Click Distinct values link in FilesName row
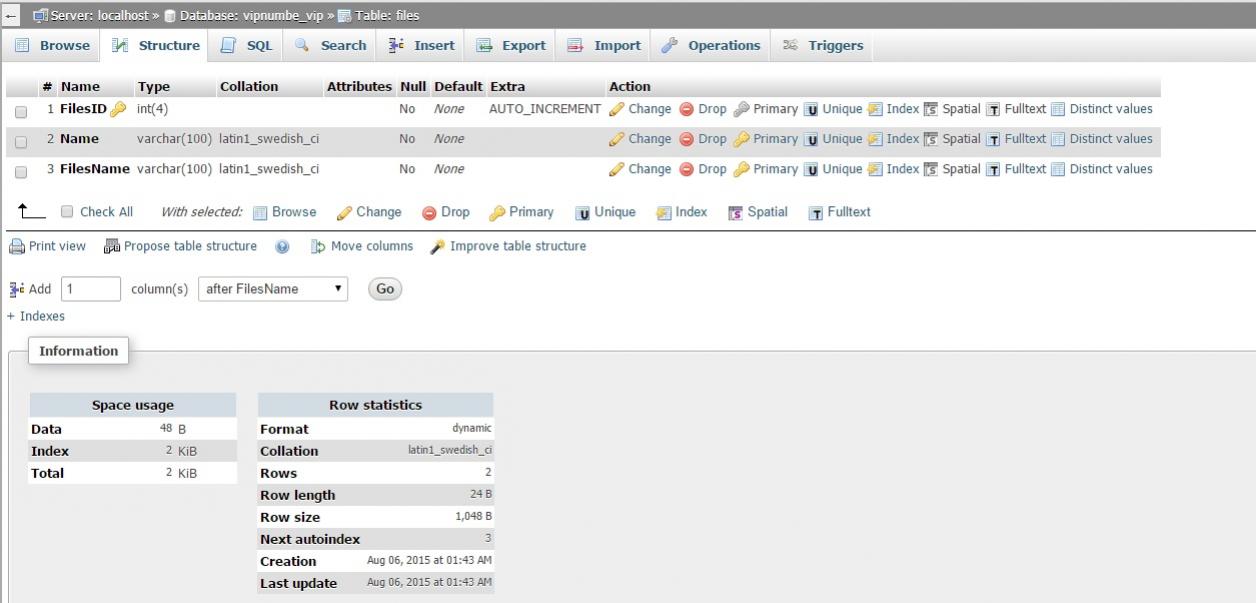Image resolution: width=1256 pixels, height=603 pixels. [1111, 169]
